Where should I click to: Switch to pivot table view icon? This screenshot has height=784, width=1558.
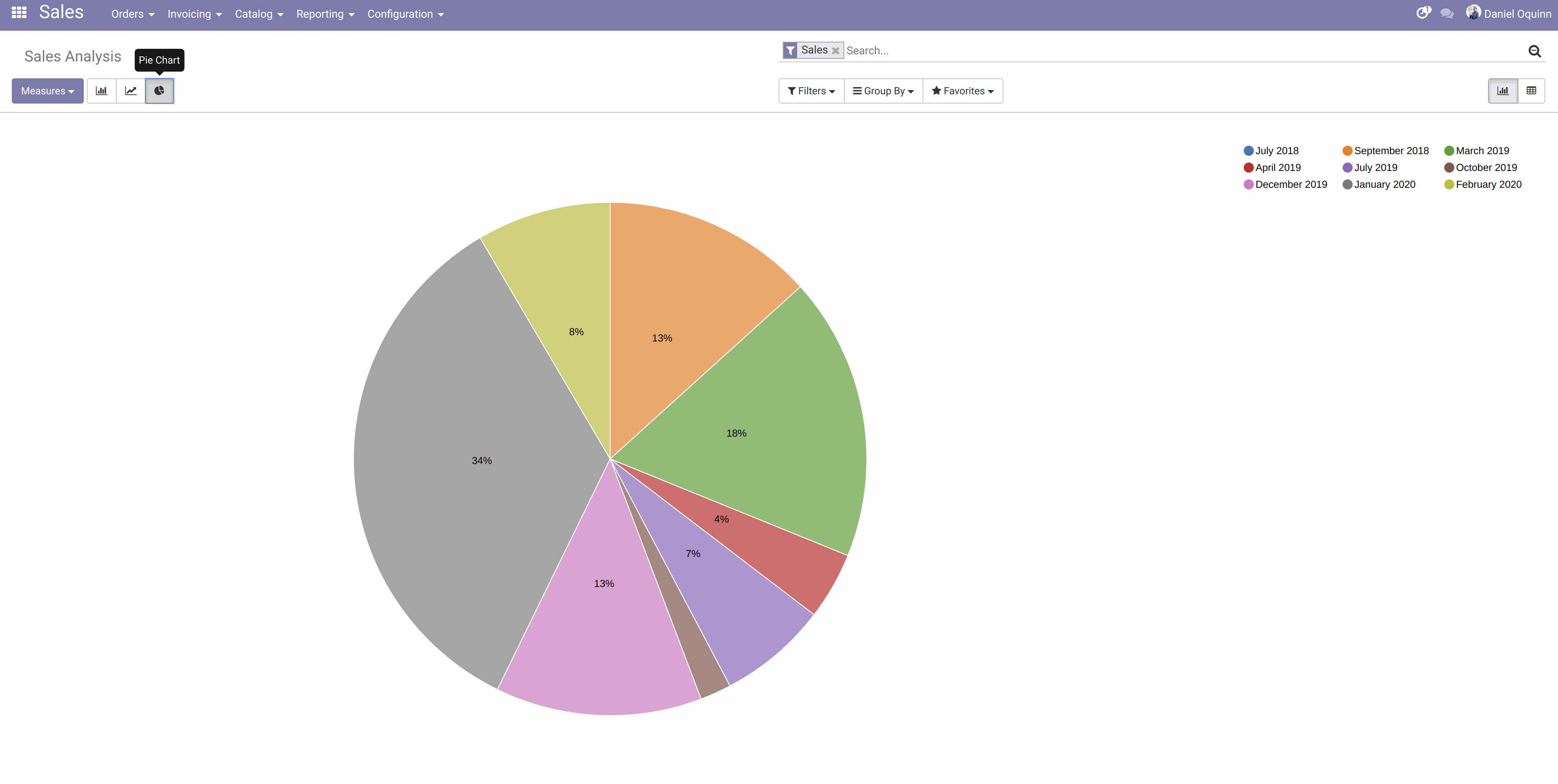coord(1531,91)
